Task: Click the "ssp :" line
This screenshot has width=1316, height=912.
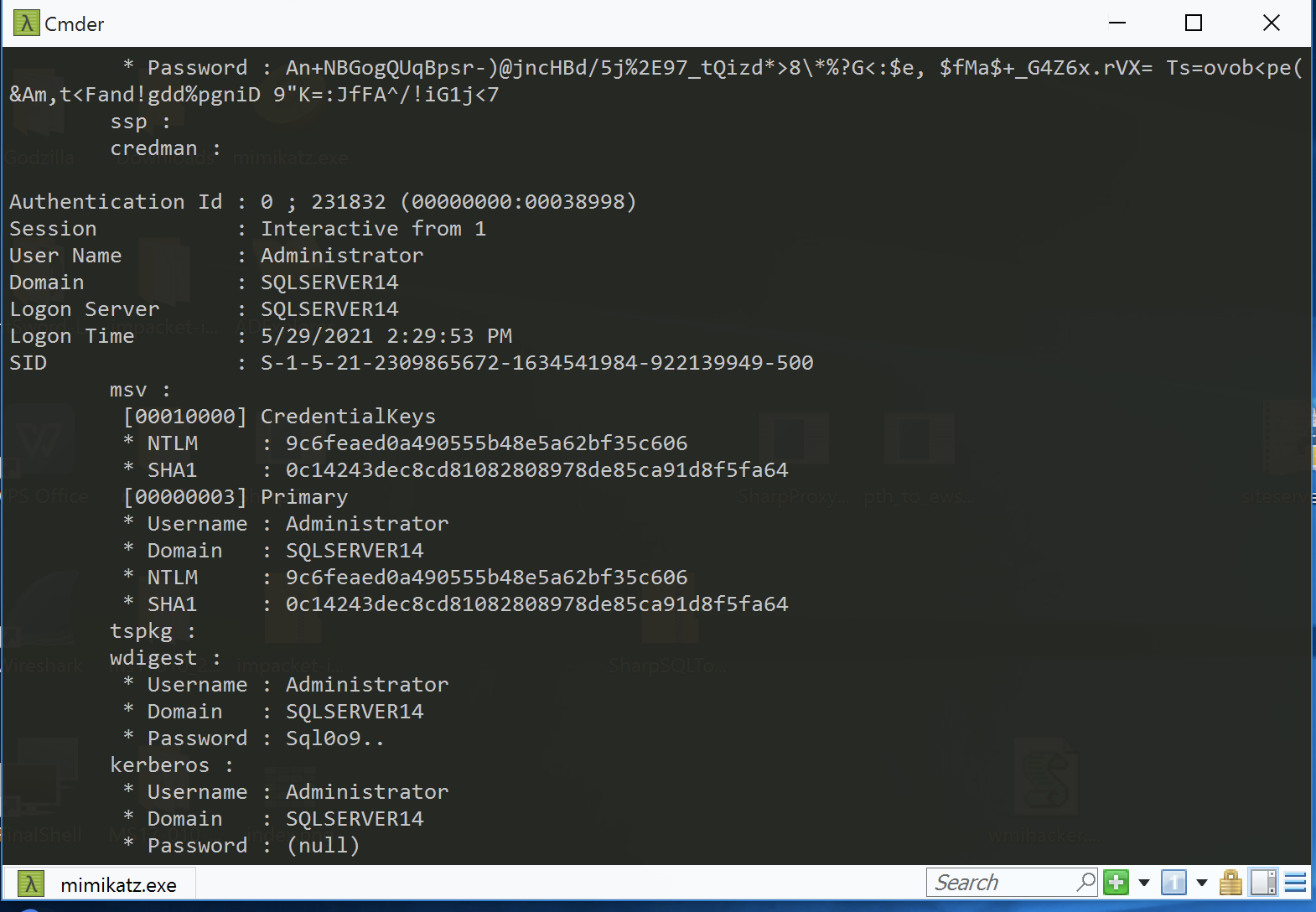Action: [141, 122]
